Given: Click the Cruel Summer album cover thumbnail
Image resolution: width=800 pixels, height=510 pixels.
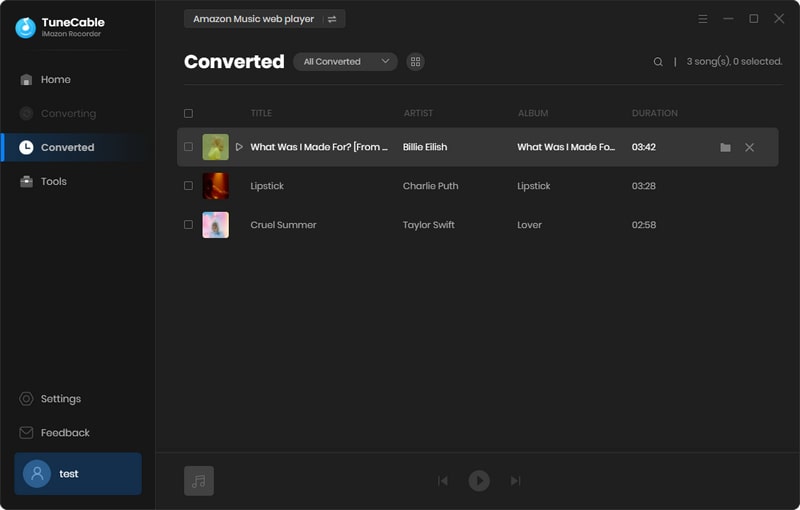Looking at the screenshot, I should coord(215,225).
